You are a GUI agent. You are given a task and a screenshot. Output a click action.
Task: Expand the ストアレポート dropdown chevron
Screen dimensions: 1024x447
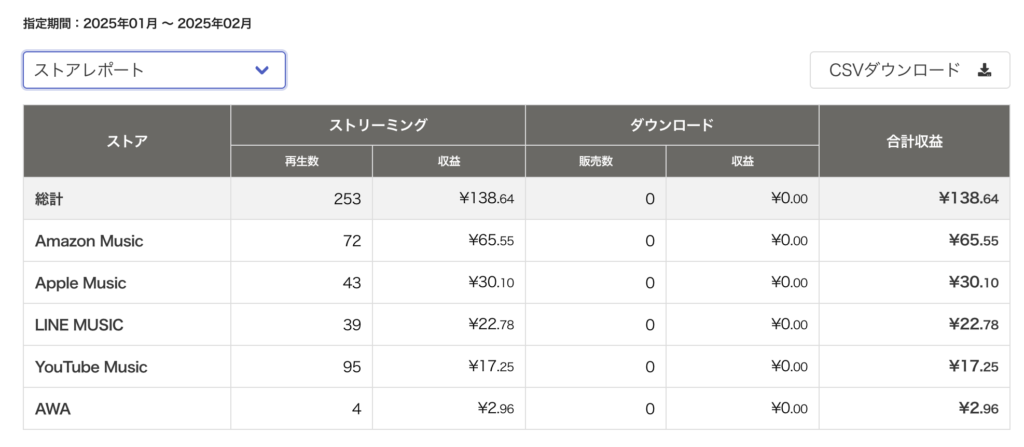click(262, 70)
